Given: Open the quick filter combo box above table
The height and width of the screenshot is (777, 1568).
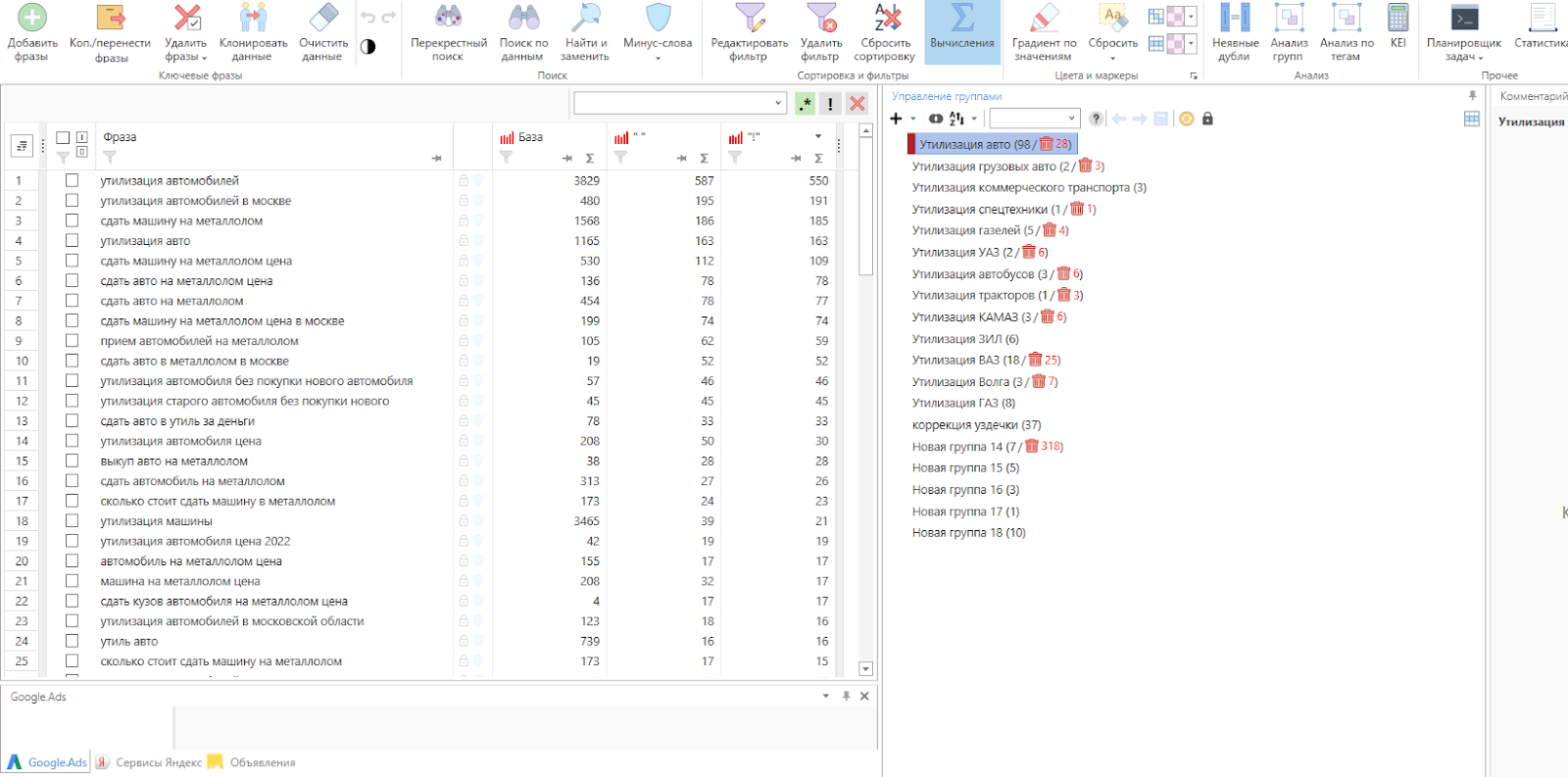Looking at the screenshot, I should click(679, 103).
